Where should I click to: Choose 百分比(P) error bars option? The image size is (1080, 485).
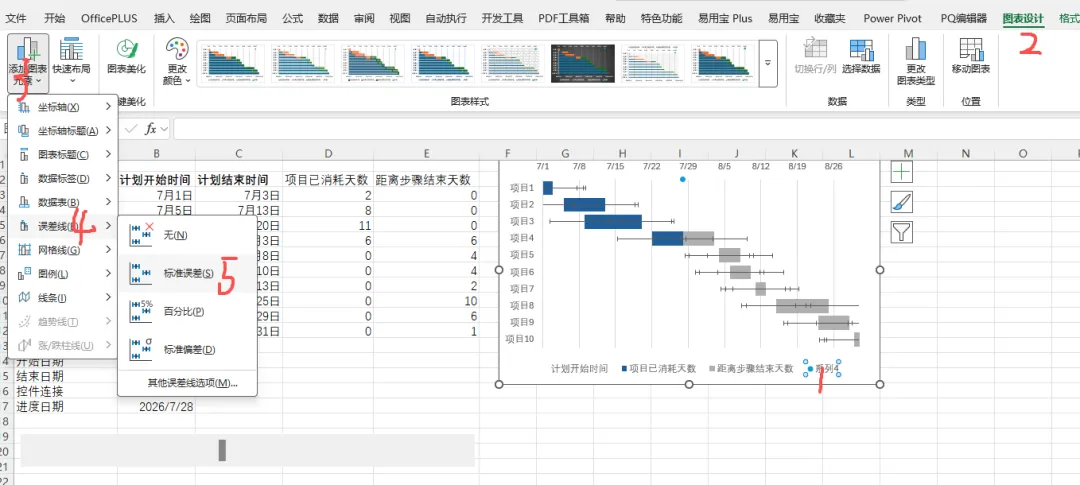point(187,311)
